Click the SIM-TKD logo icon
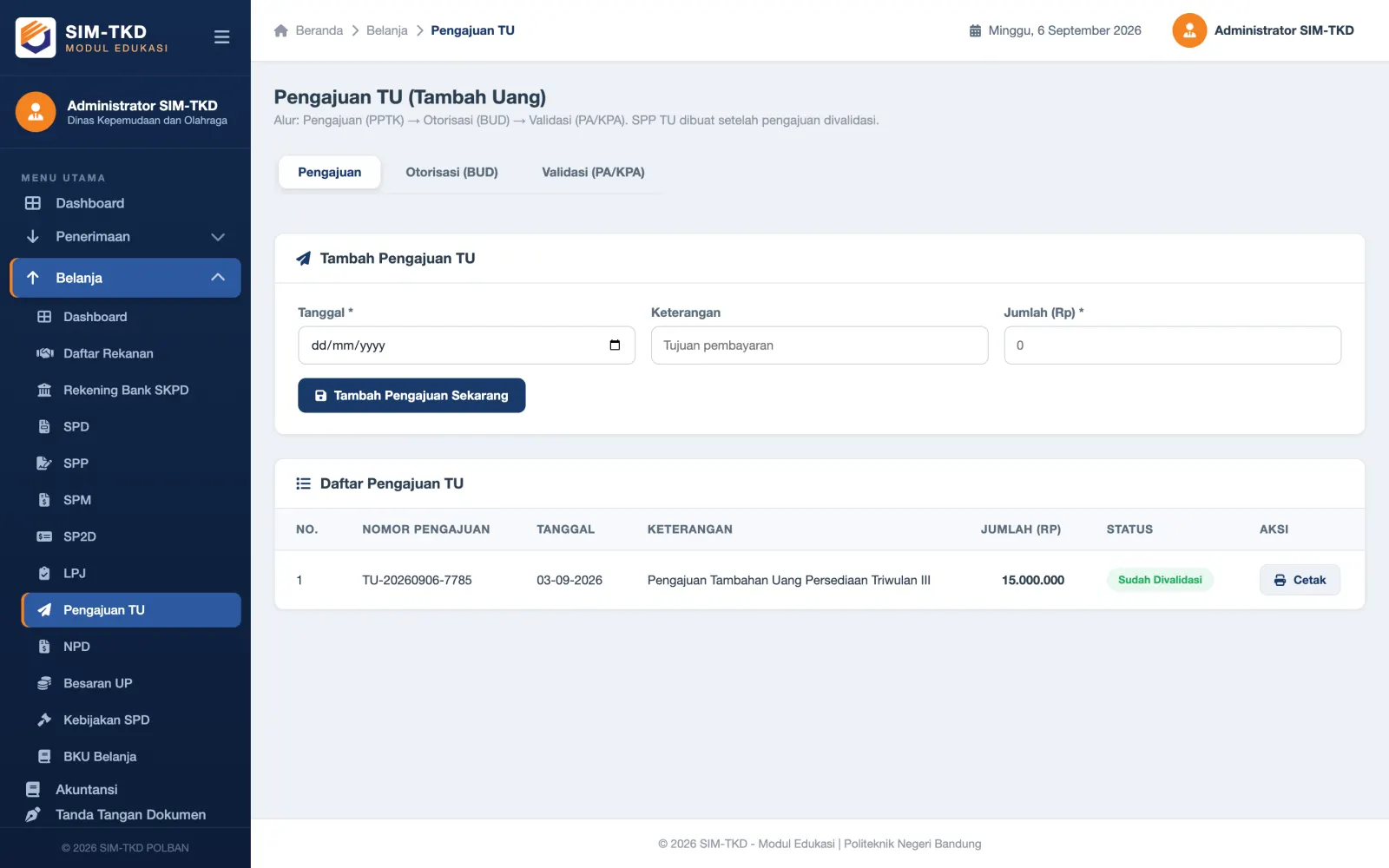The width and height of the screenshot is (1389, 868). click(x=36, y=37)
